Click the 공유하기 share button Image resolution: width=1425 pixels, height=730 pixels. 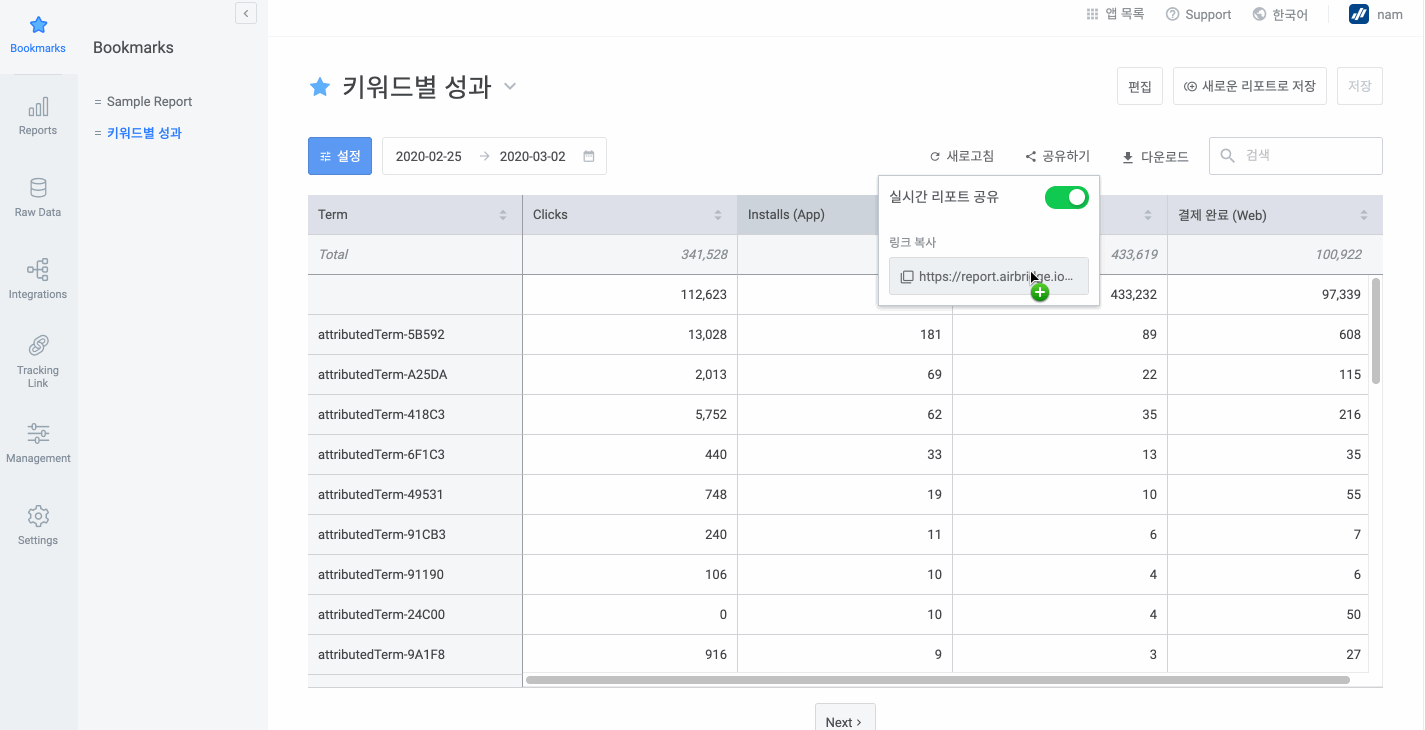coord(1058,156)
